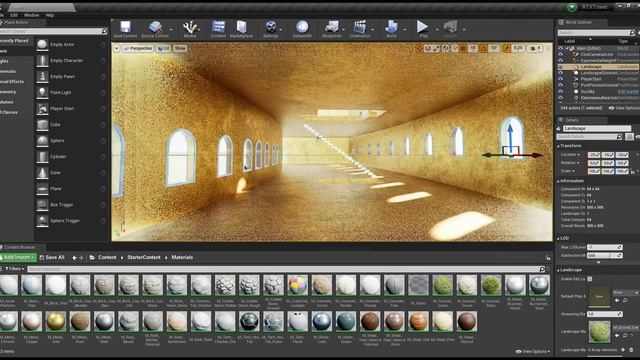This screenshot has width=640, height=360.
Task: Open the Modes toolbar icon
Action: point(190,29)
